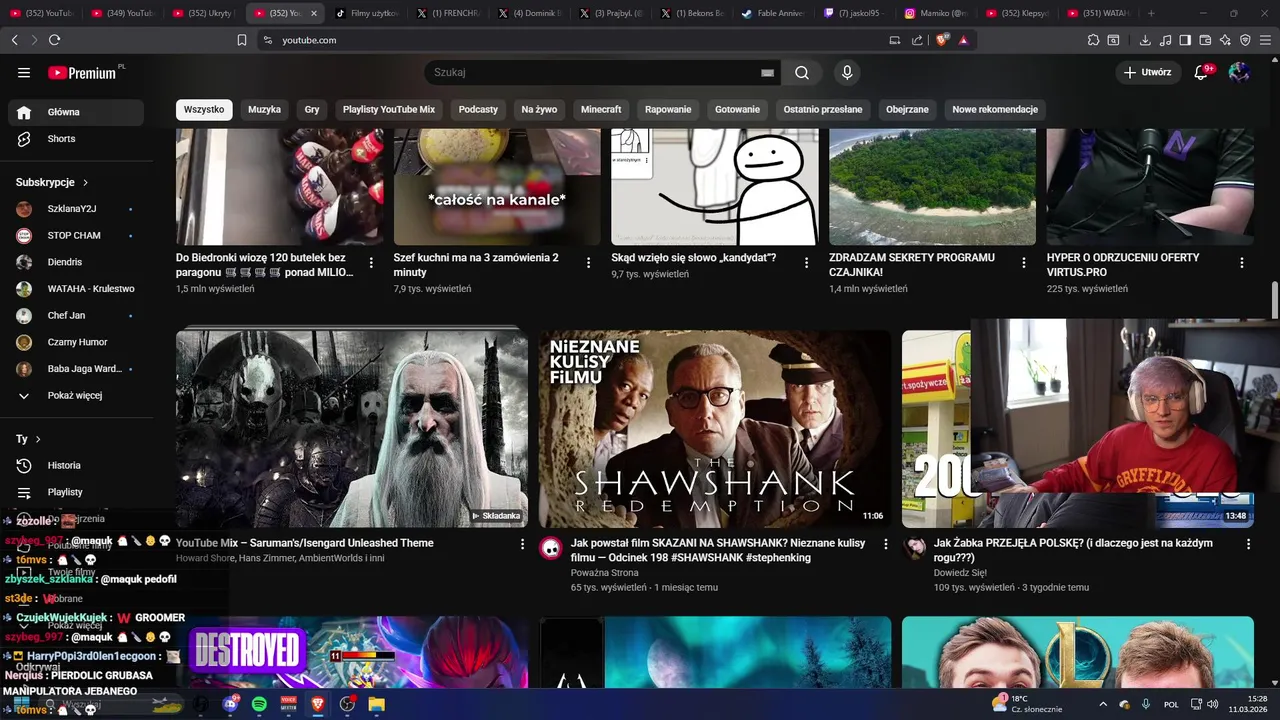This screenshot has height=720, width=1280.
Task: Open options for Czajnika video
Action: (1024, 263)
